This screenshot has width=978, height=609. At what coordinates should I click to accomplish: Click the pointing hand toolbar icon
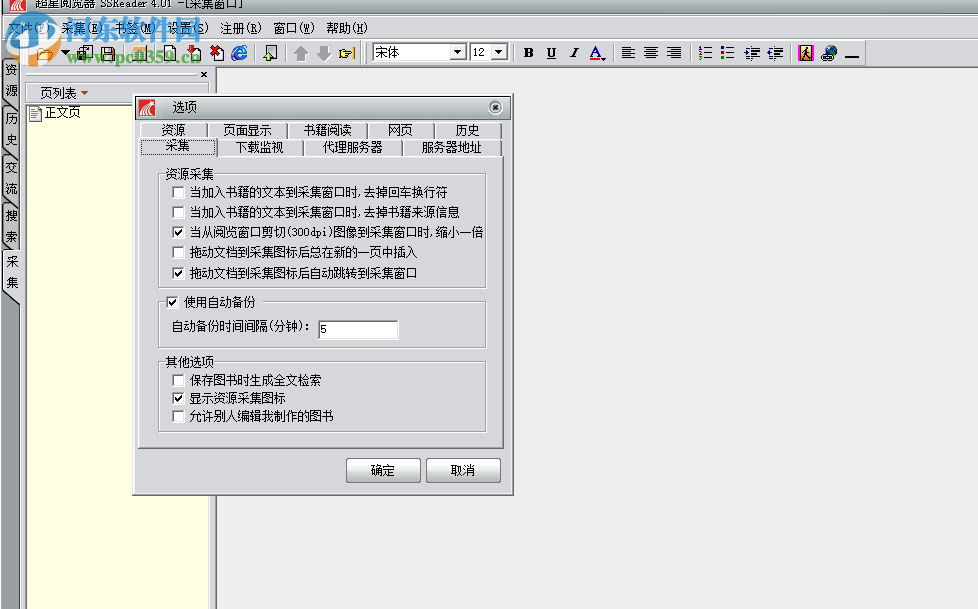pyautogui.click(x=347, y=54)
